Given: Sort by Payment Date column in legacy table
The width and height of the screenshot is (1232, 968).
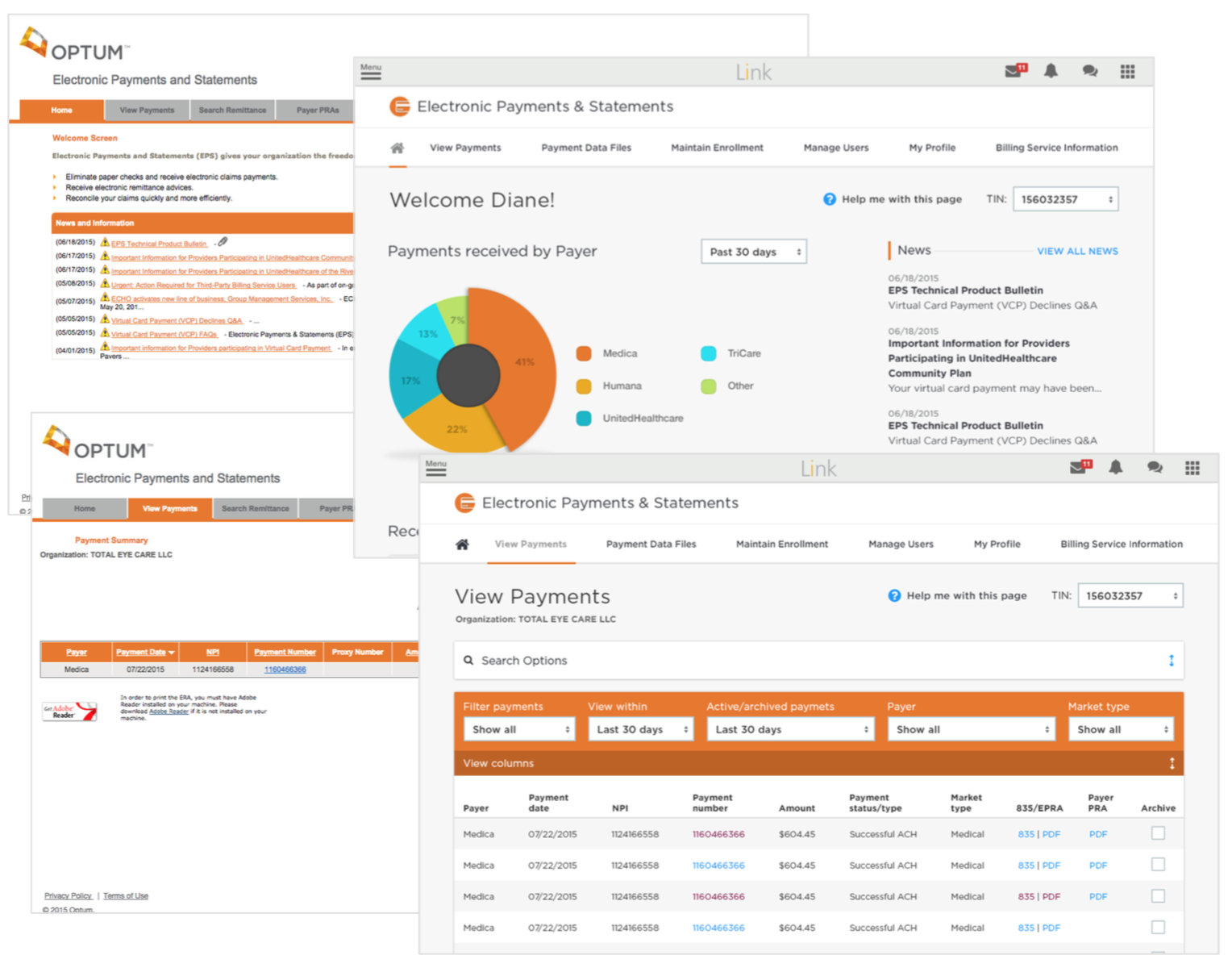Looking at the screenshot, I should (145, 652).
